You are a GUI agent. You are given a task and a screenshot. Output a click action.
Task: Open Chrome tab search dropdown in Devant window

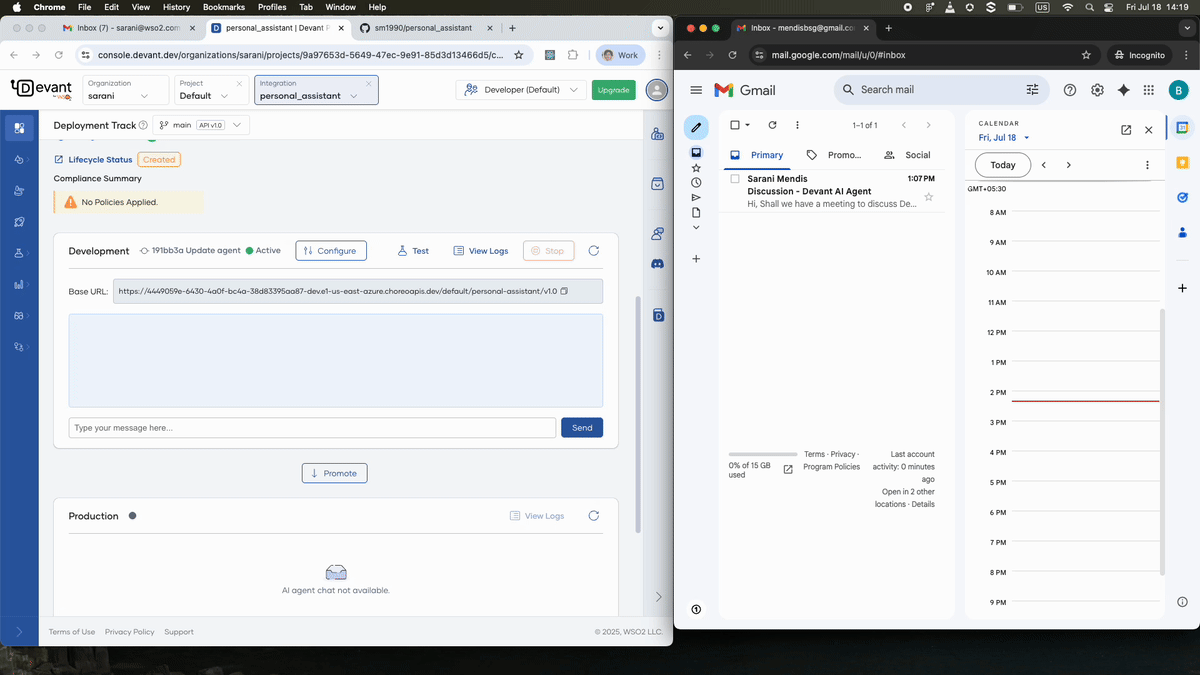pos(659,28)
